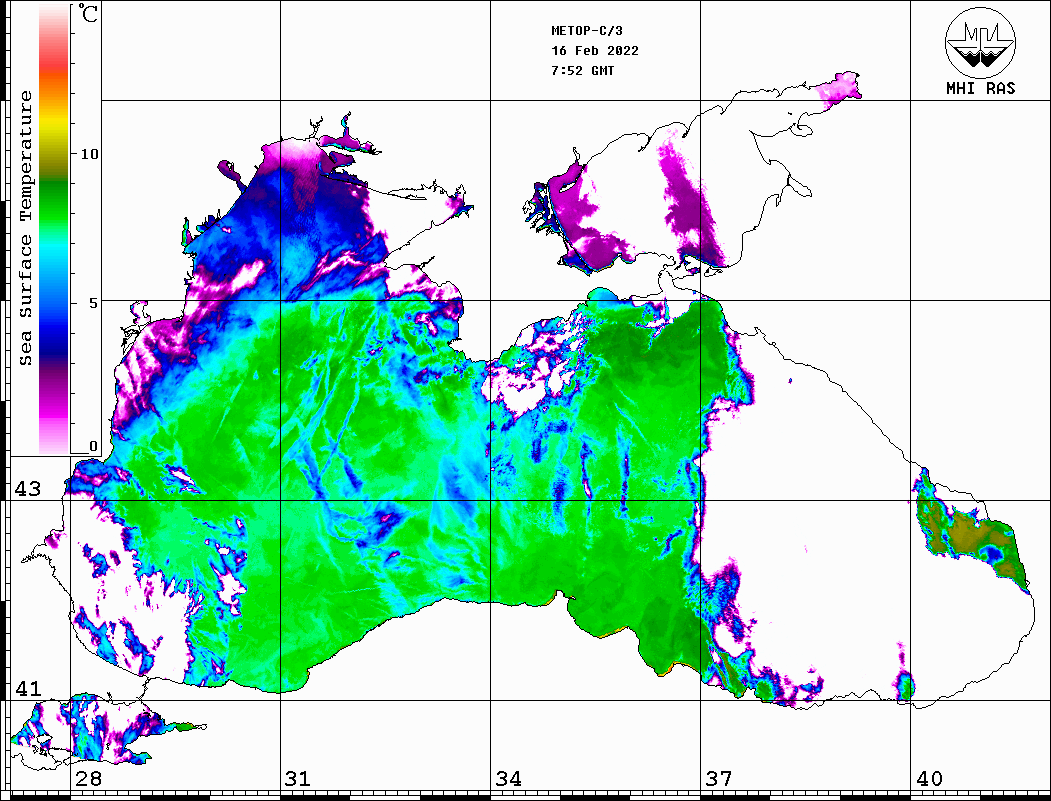Click longitude label '28'
Viewport: 1051px width, 801px height.
(88, 779)
